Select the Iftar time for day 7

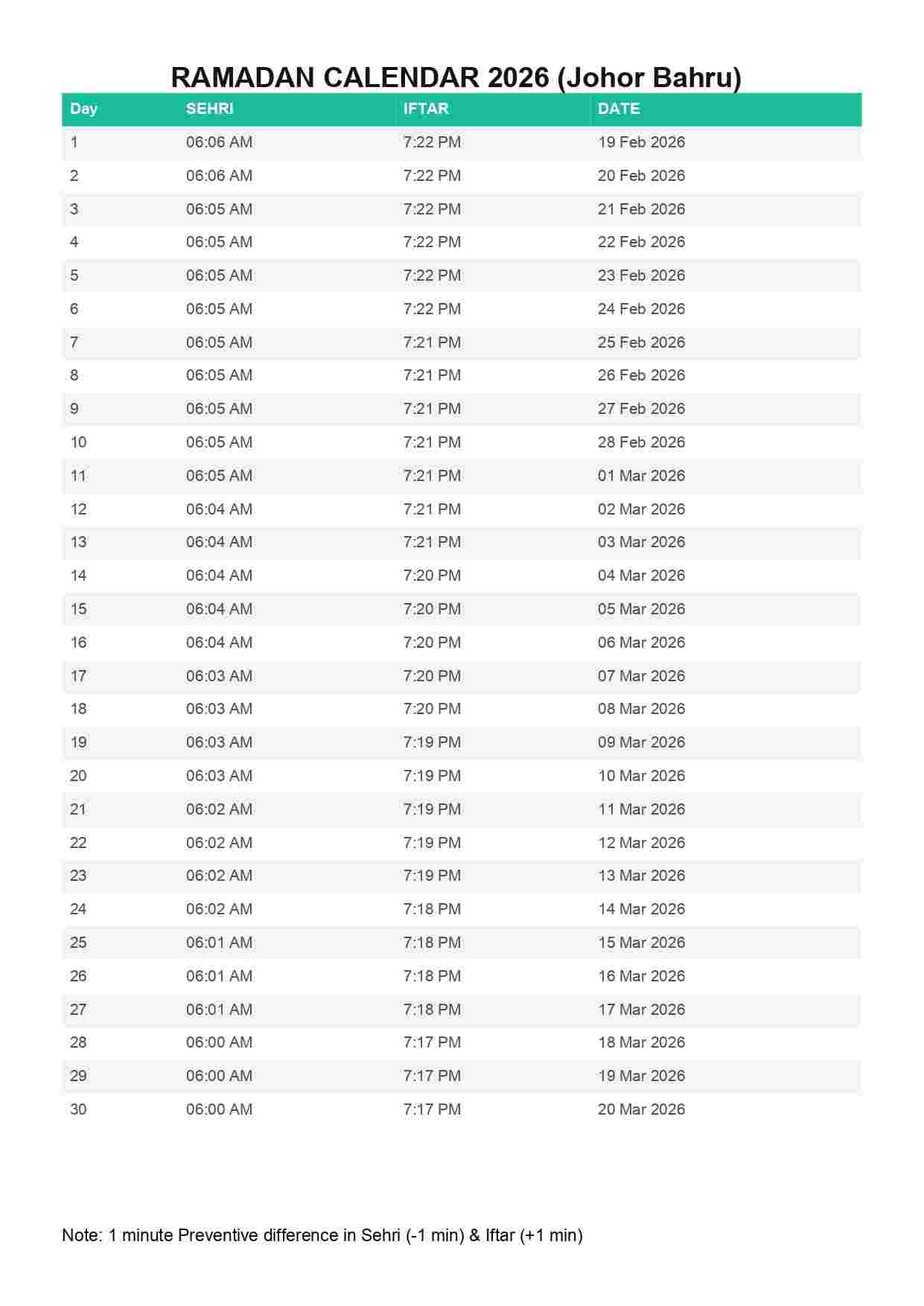432,343
